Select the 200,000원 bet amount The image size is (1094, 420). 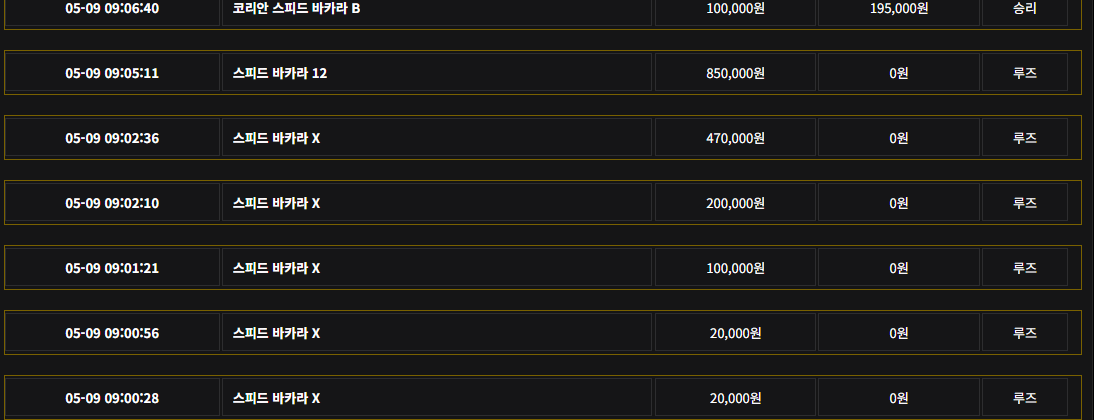pos(735,203)
